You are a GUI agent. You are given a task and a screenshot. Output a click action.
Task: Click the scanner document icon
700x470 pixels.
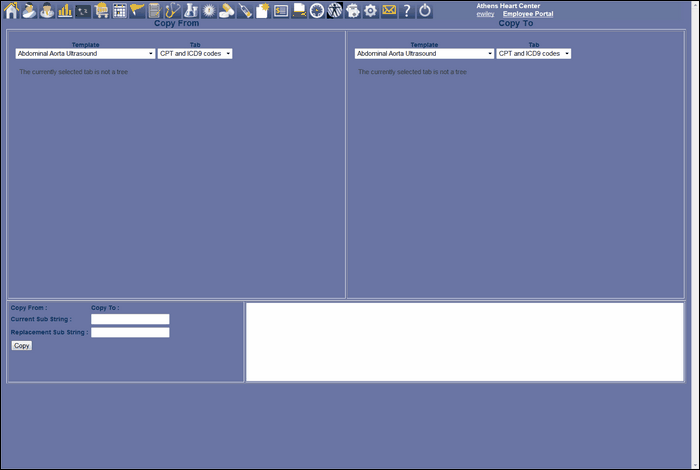point(299,10)
